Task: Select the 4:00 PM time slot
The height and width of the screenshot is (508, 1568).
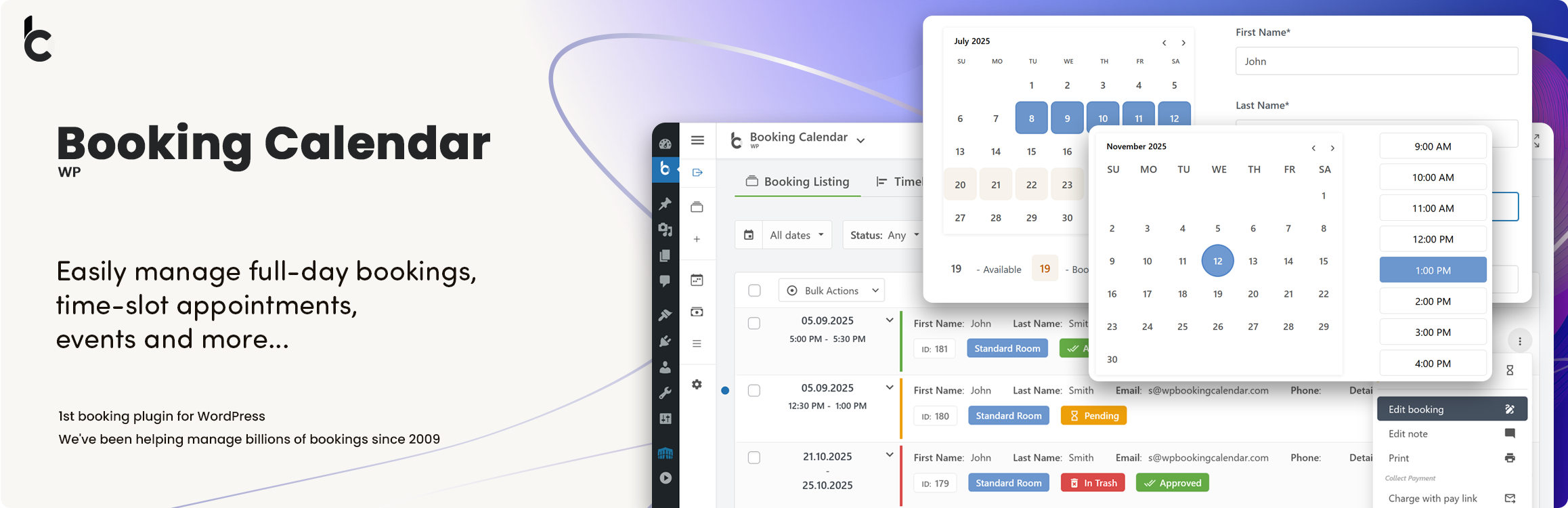Action: click(x=1433, y=364)
